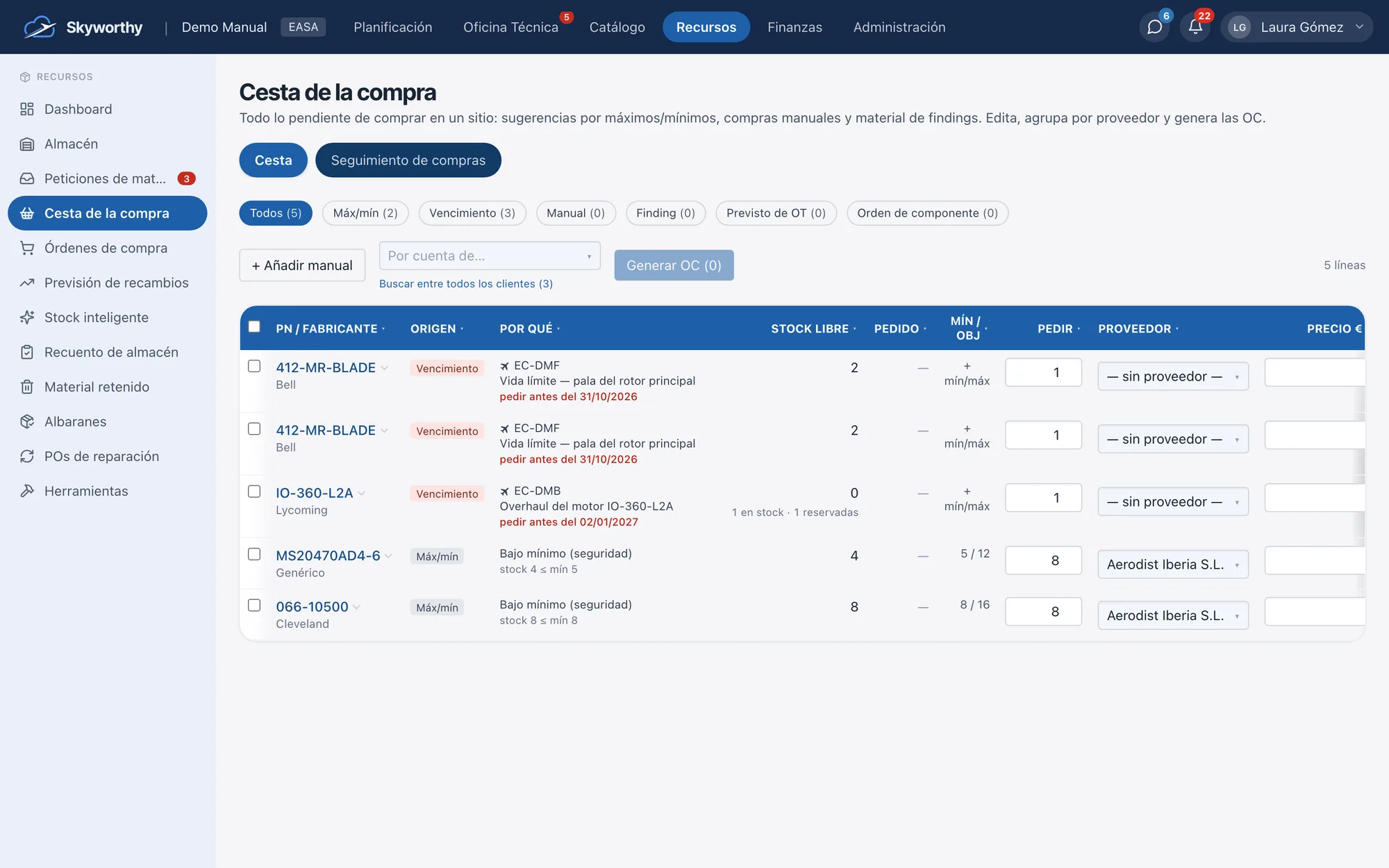Open supplier dropdown for IO-360-L2A row

point(1173,501)
